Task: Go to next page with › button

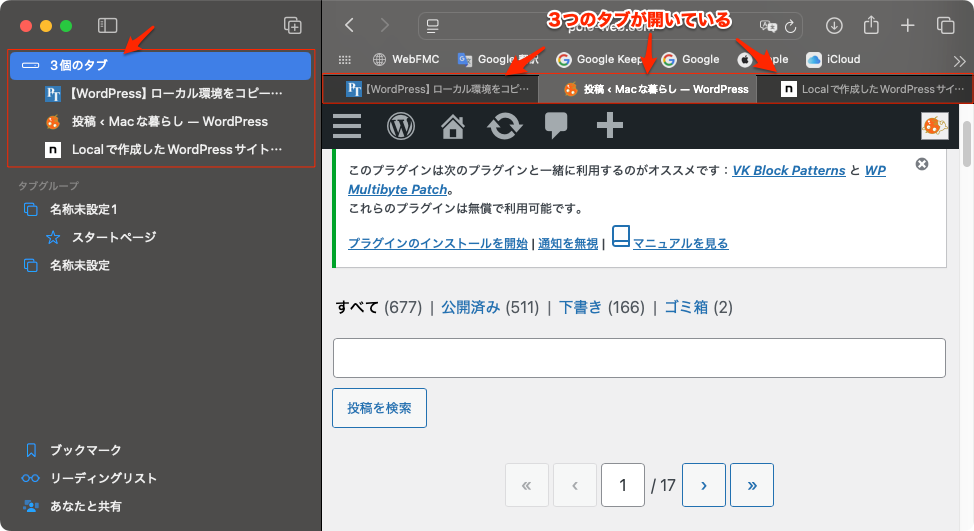Action: (x=704, y=485)
